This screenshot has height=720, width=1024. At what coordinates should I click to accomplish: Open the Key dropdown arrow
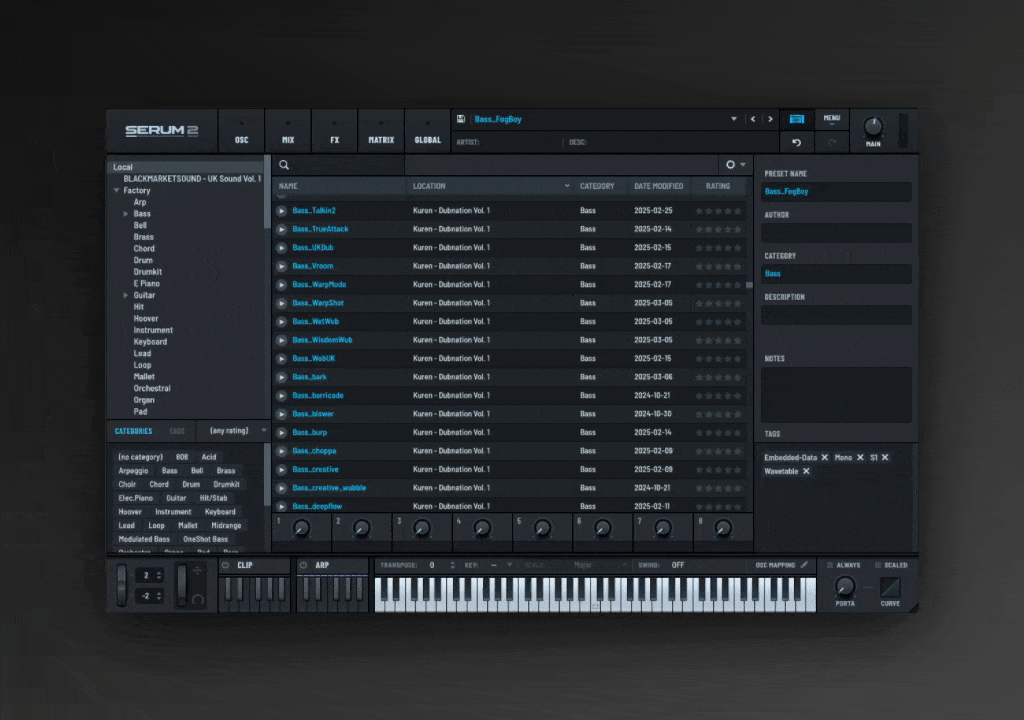[x=509, y=565]
